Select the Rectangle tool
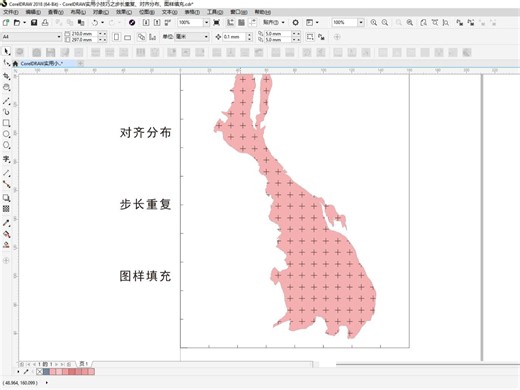 [x=6, y=123]
